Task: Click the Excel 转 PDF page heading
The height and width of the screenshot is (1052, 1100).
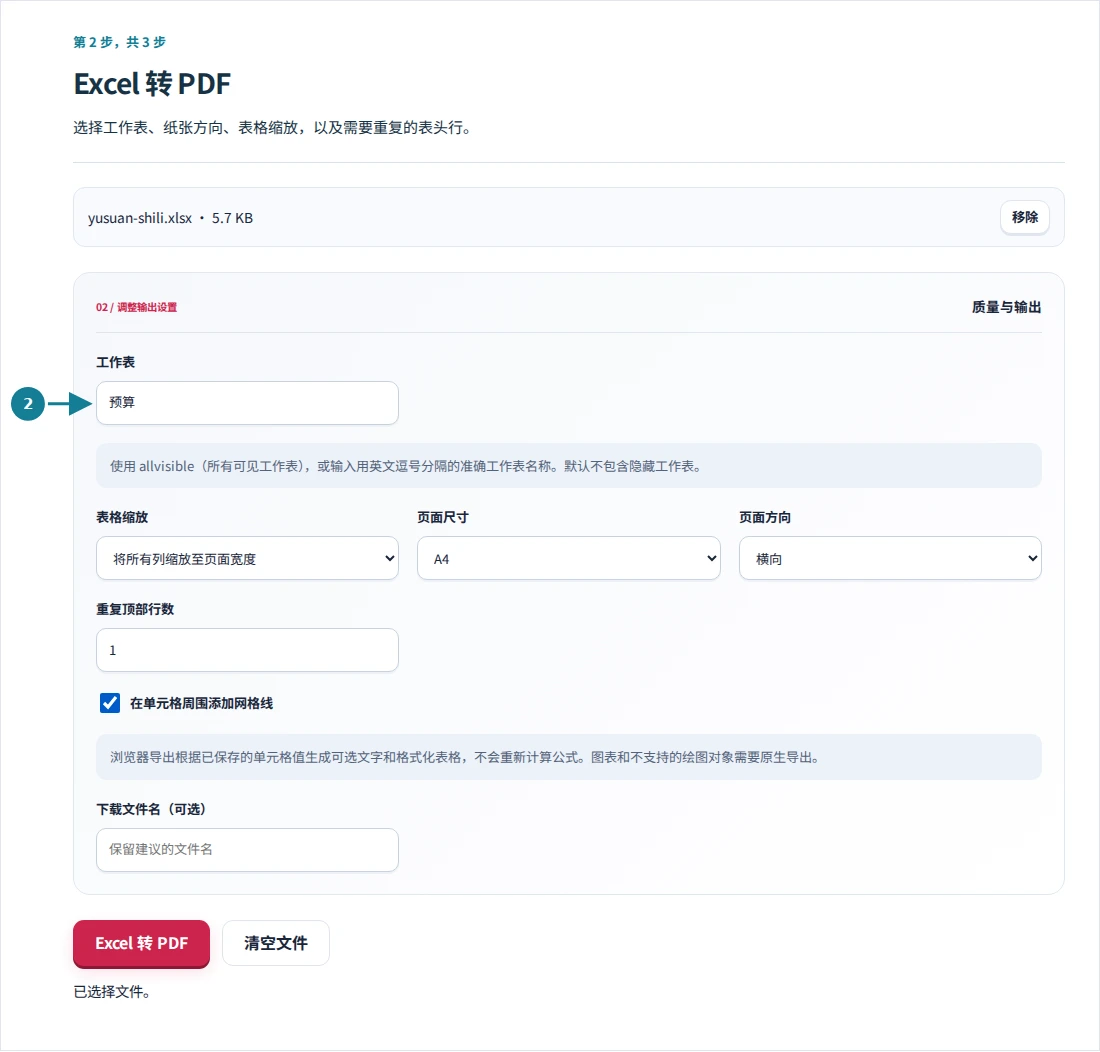Action: tap(152, 84)
